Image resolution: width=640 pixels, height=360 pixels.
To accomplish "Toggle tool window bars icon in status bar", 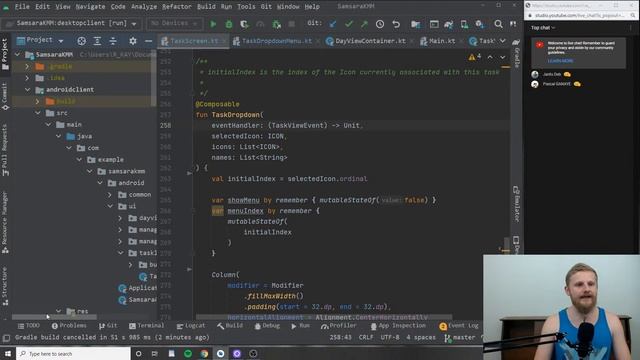I will click(6, 338).
